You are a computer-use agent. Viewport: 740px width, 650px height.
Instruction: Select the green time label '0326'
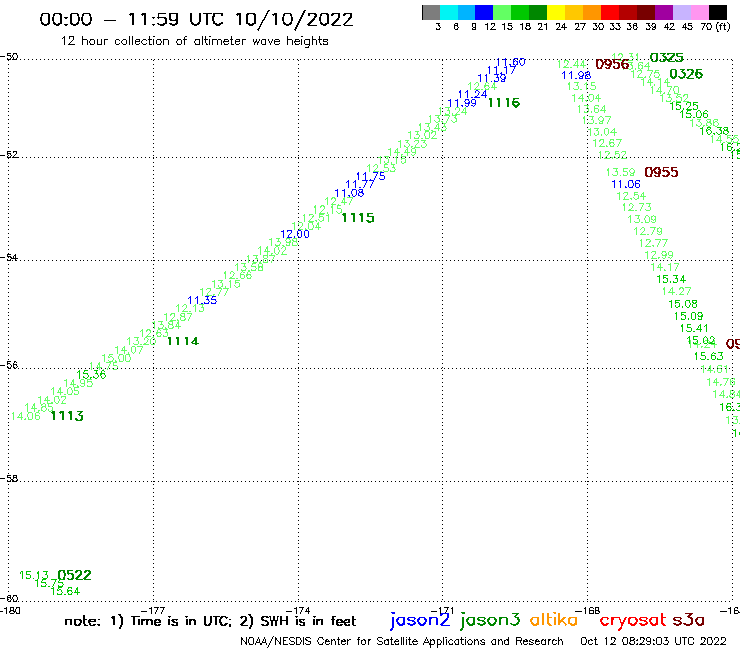tap(686, 74)
